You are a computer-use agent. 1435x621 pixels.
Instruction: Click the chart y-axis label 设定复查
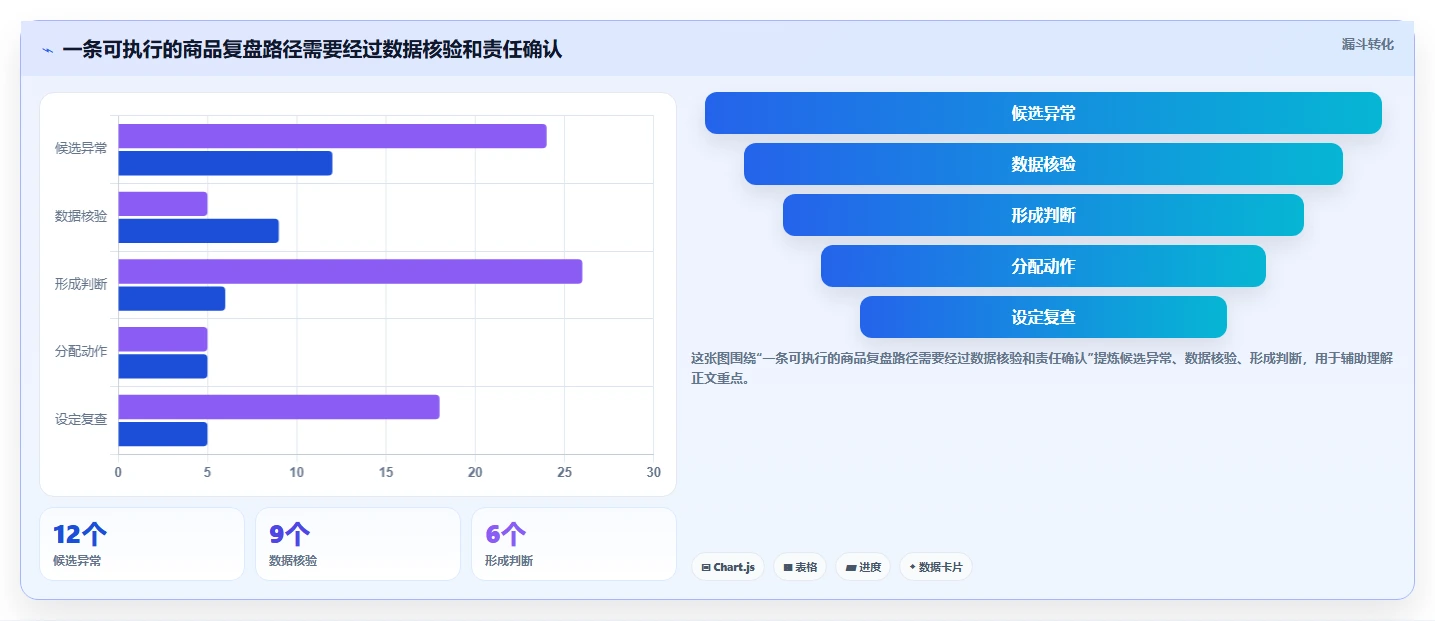[81, 420]
